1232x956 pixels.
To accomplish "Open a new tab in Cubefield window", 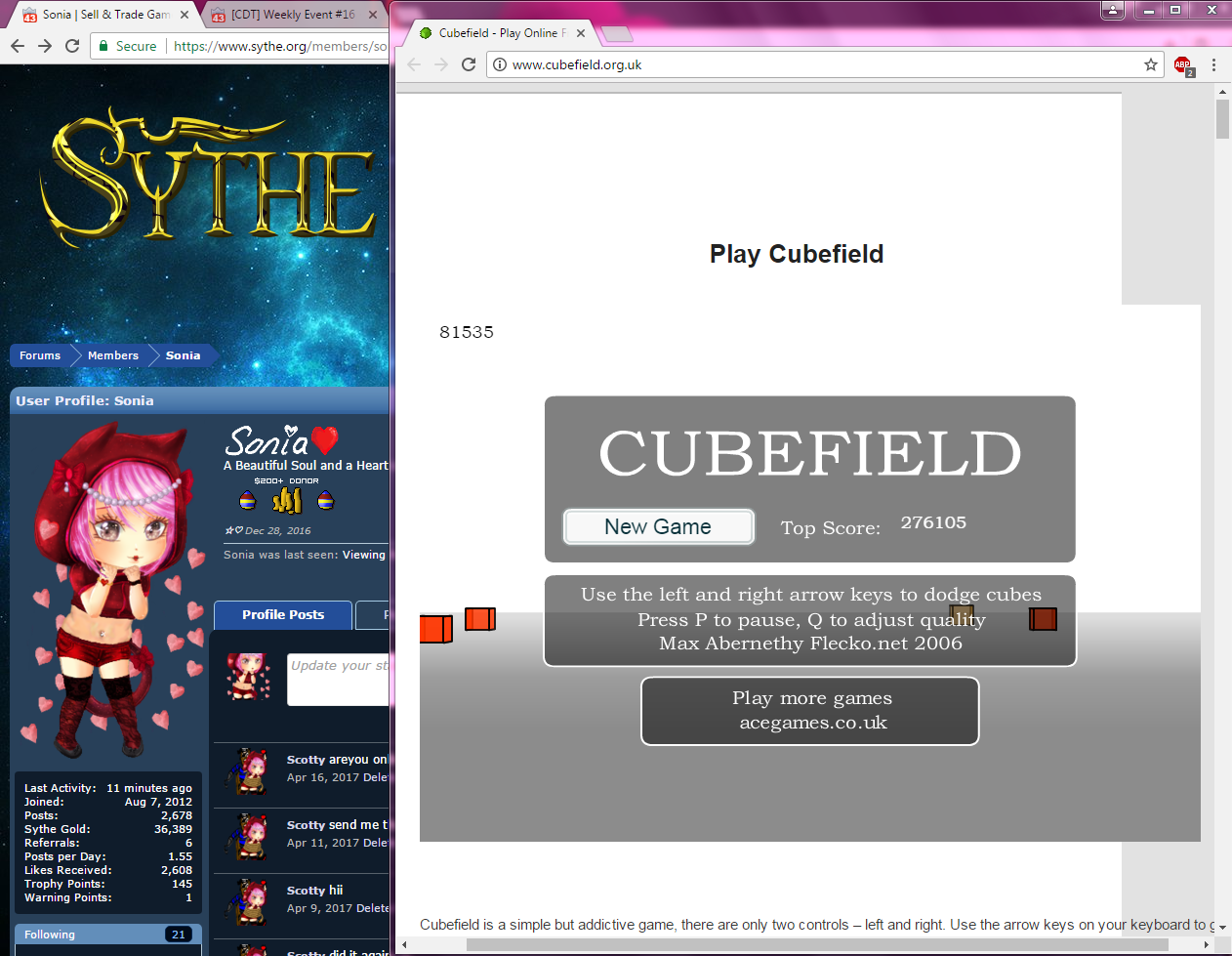I will [x=617, y=34].
